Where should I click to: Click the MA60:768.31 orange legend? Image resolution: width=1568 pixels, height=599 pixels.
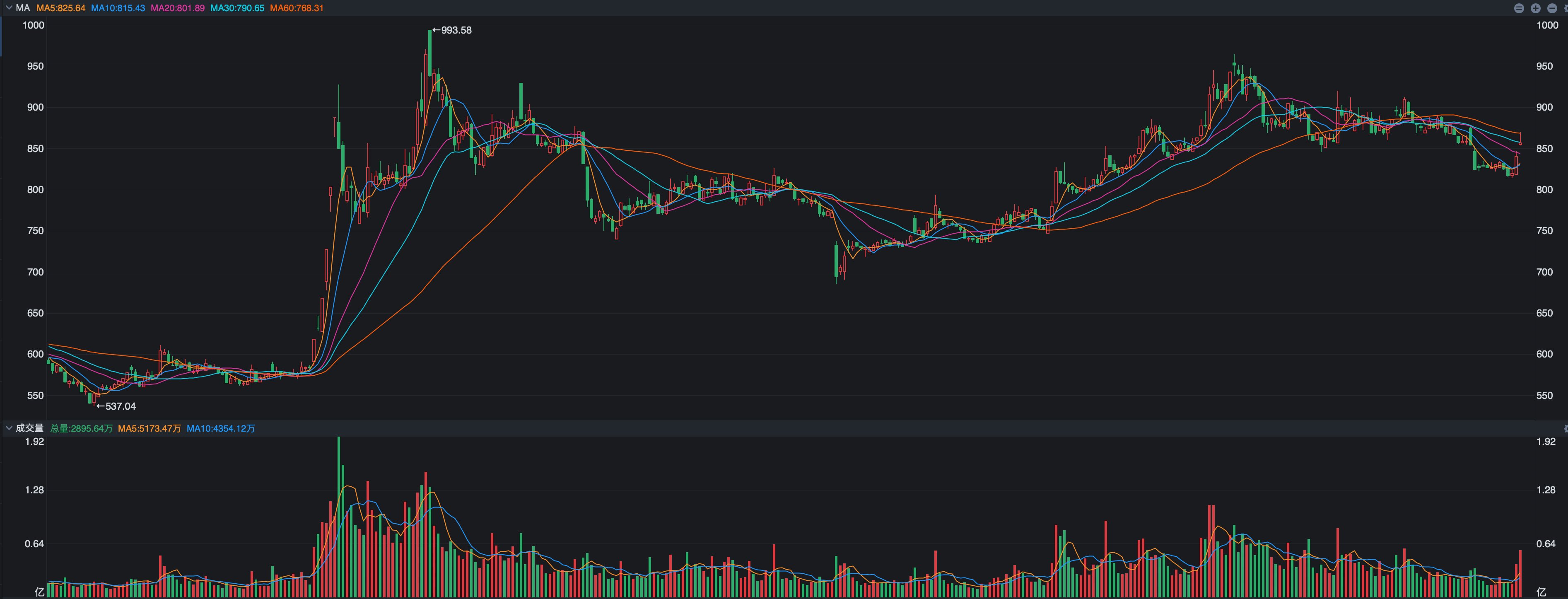click(x=297, y=8)
